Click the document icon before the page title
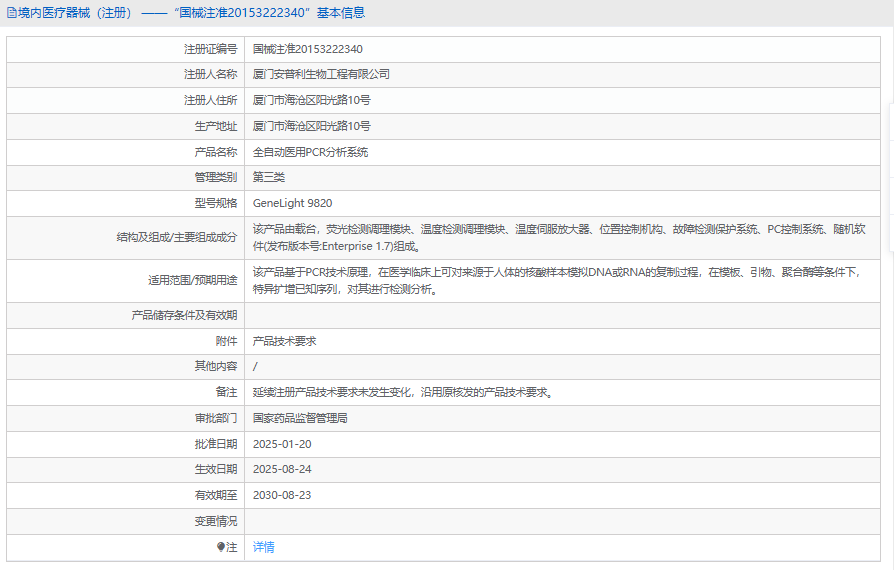This screenshot has height=570, width=894. coord(11,13)
